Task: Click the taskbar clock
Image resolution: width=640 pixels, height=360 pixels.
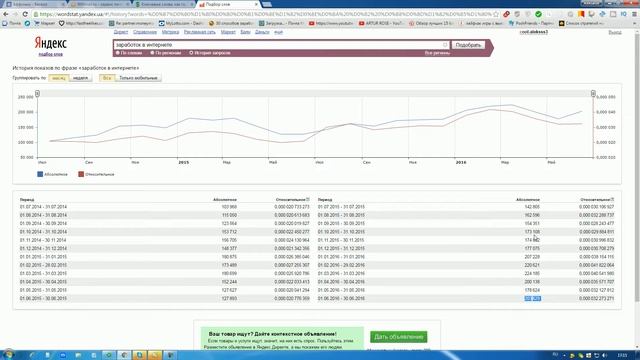Action: 622,355
